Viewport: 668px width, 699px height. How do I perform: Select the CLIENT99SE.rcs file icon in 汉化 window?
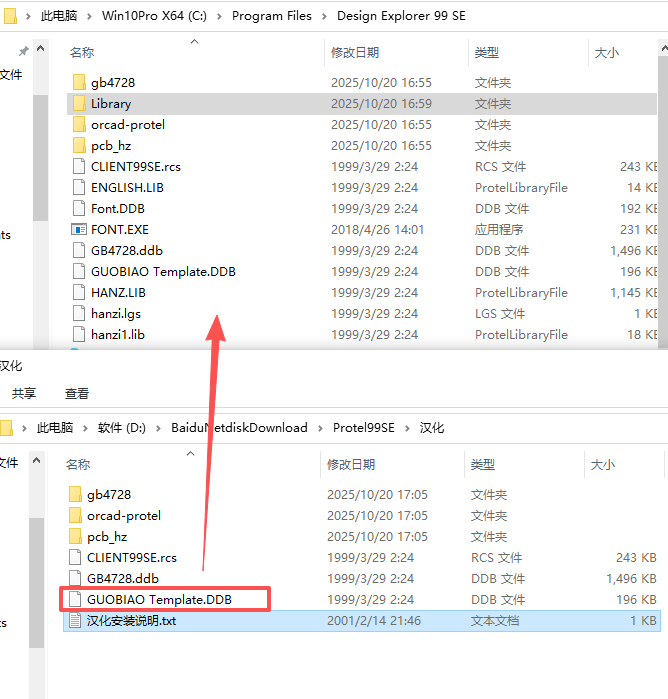pos(75,557)
